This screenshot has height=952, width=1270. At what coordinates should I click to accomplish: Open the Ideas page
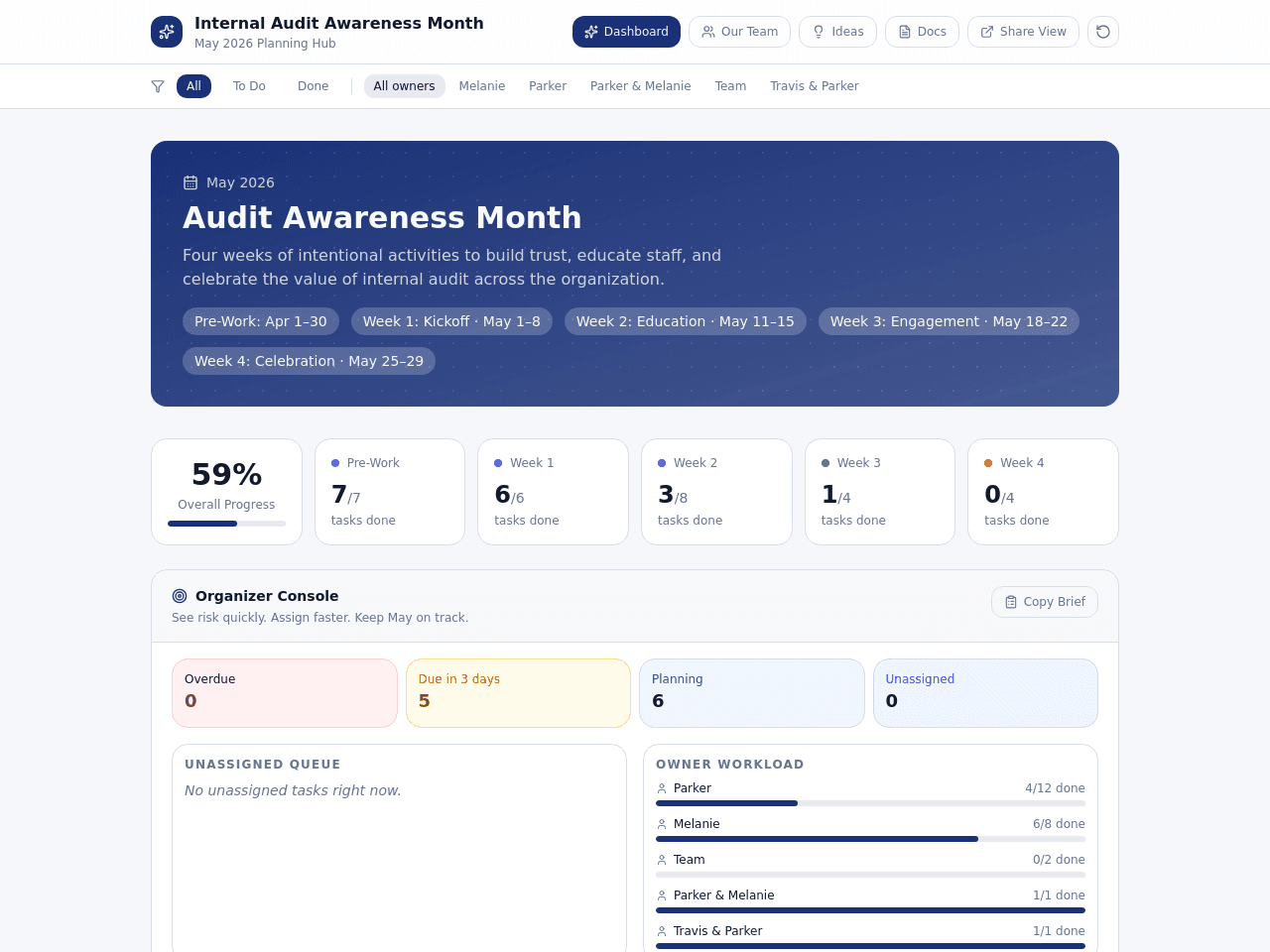point(837,32)
